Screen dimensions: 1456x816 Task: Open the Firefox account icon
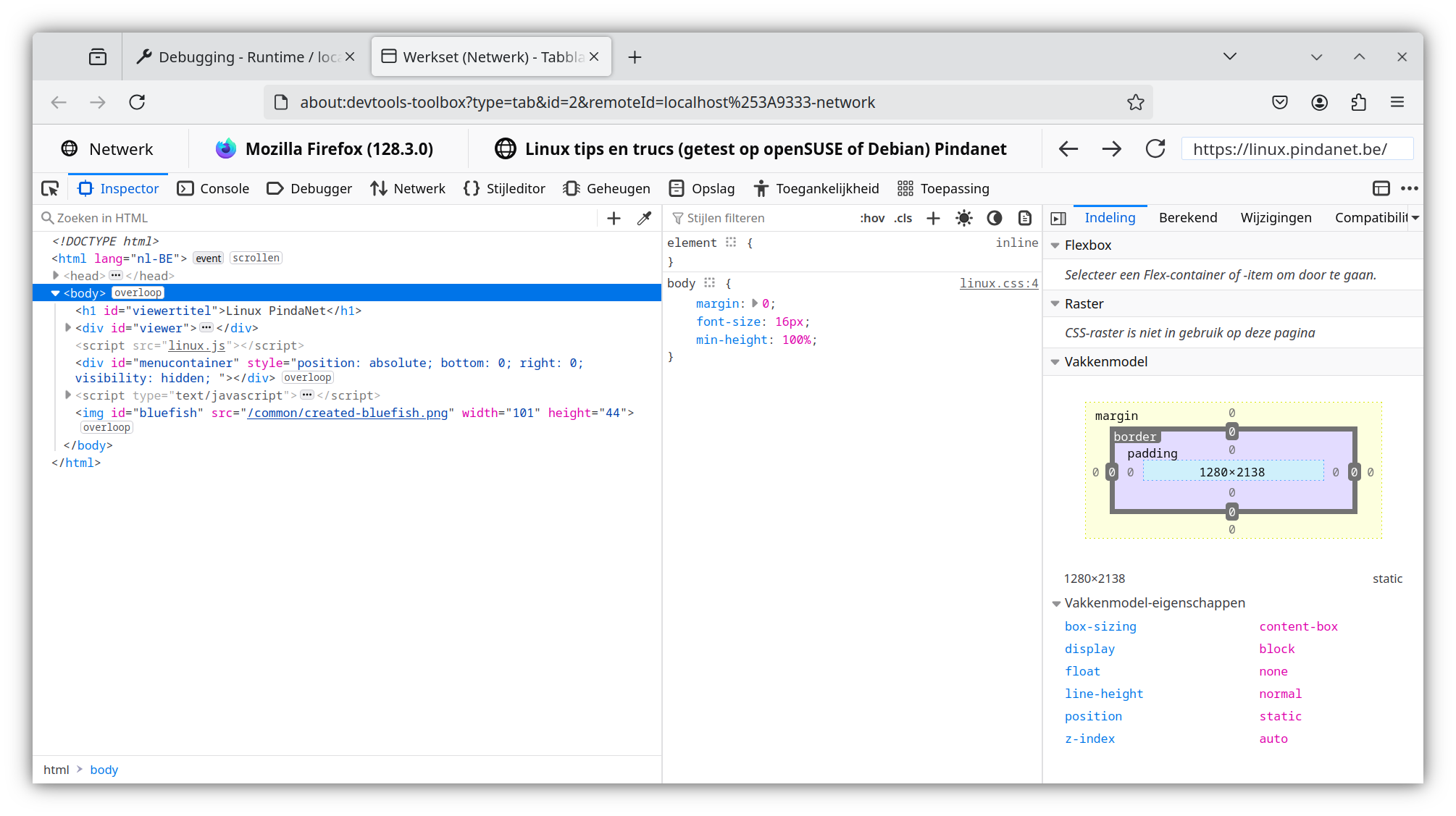1319,102
